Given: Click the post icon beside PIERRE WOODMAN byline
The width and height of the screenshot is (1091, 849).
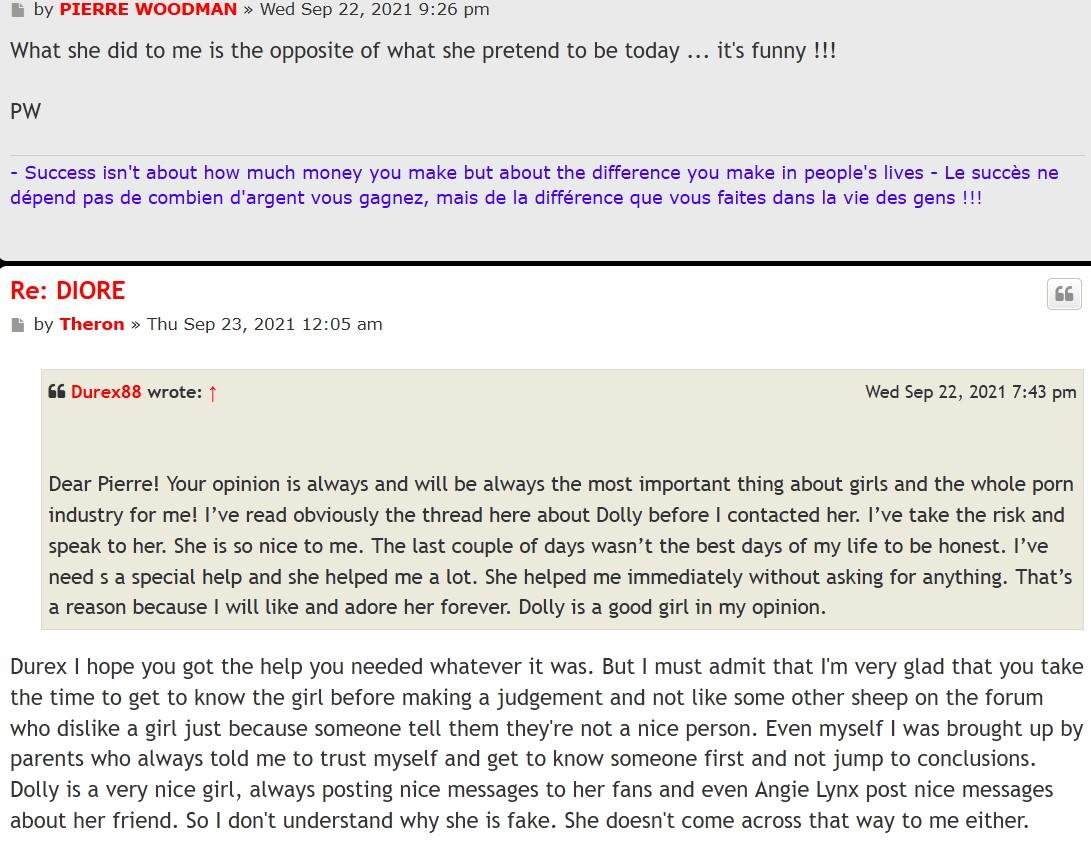Looking at the screenshot, I should [x=17, y=10].
